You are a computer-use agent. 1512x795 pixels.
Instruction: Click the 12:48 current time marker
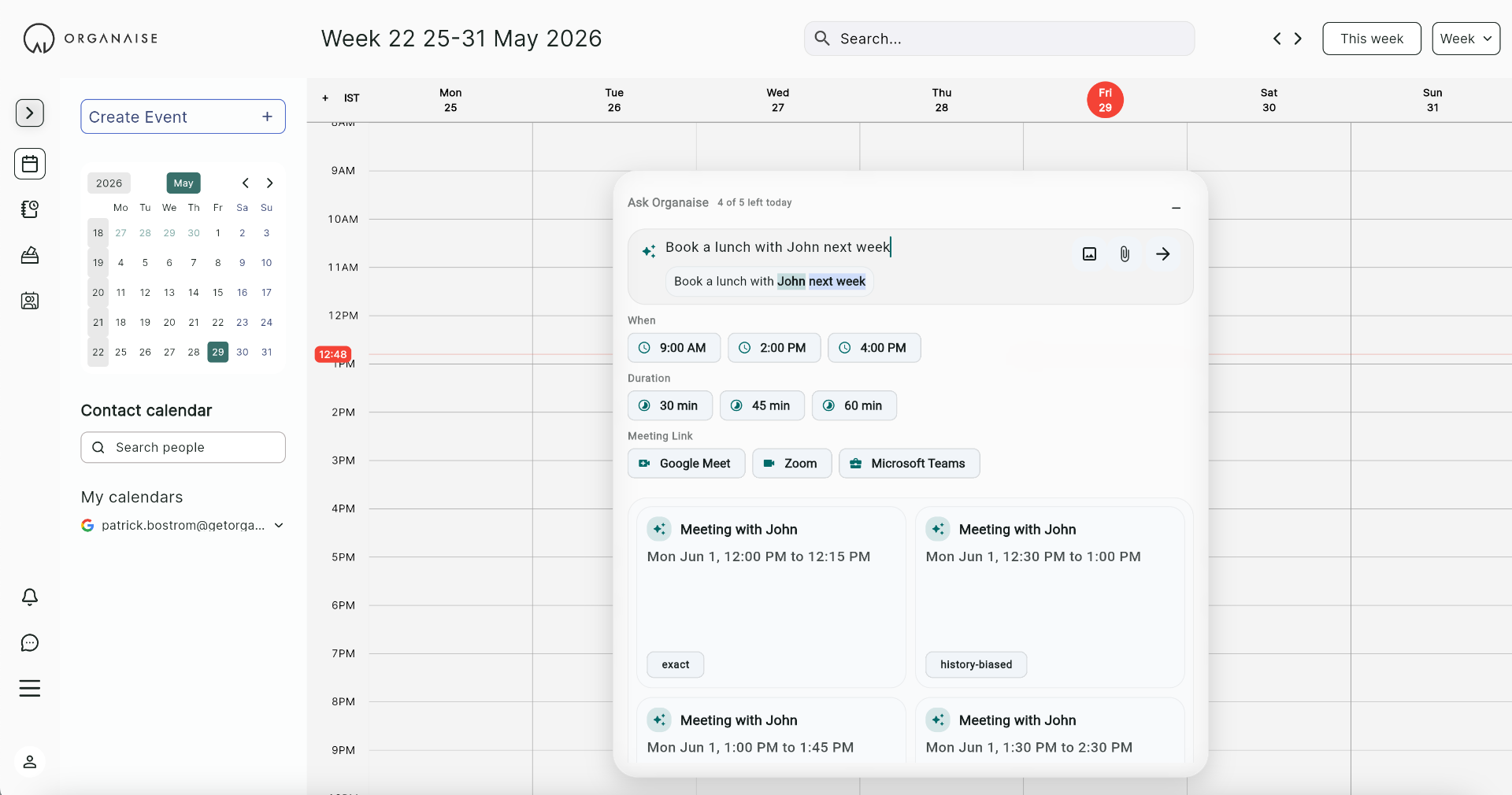tap(333, 354)
